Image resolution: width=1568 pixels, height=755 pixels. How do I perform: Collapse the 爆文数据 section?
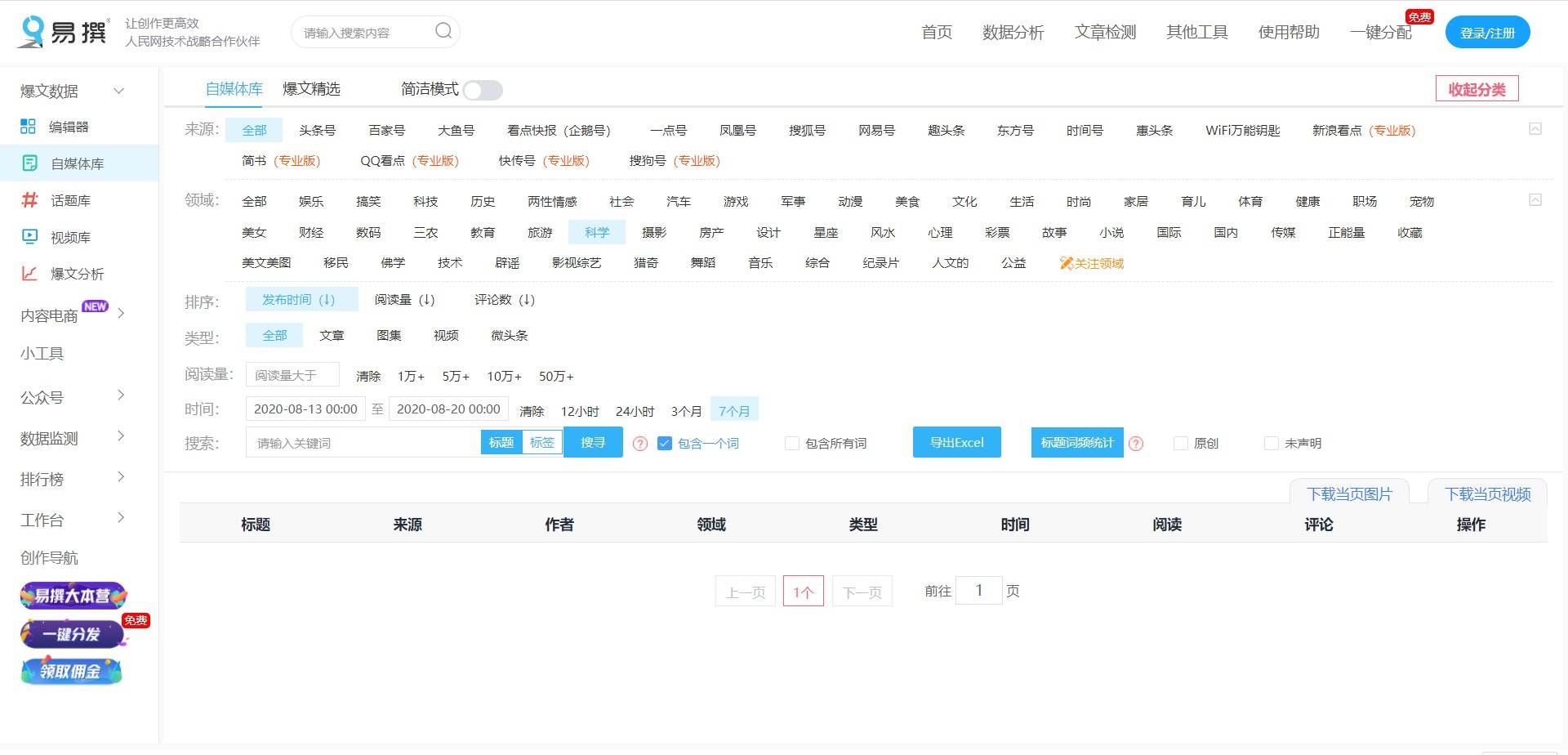[x=118, y=91]
